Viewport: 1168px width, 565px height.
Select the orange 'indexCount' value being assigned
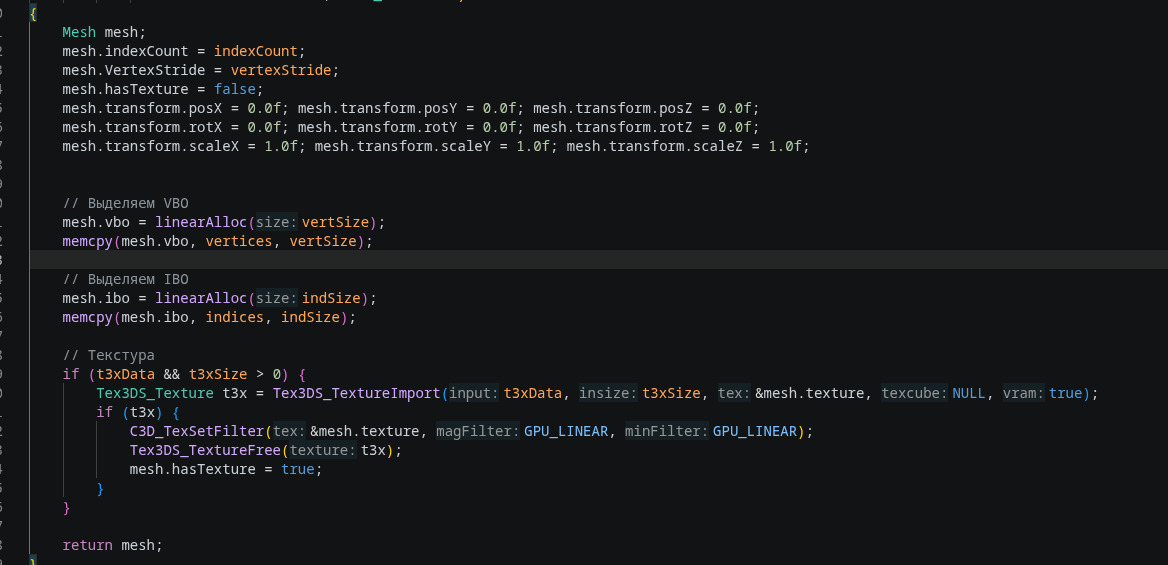256,51
